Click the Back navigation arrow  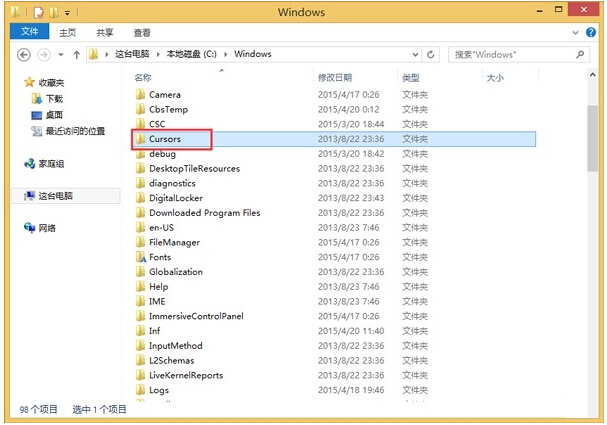coord(24,55)
